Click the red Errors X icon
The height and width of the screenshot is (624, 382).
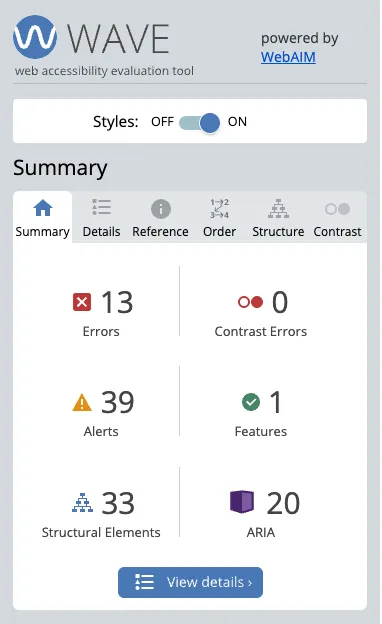82,302
